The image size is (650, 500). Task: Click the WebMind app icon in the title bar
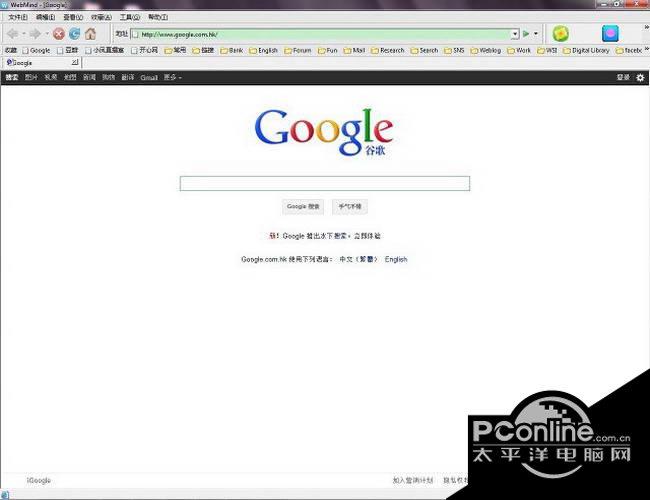[x=4, y=5]
